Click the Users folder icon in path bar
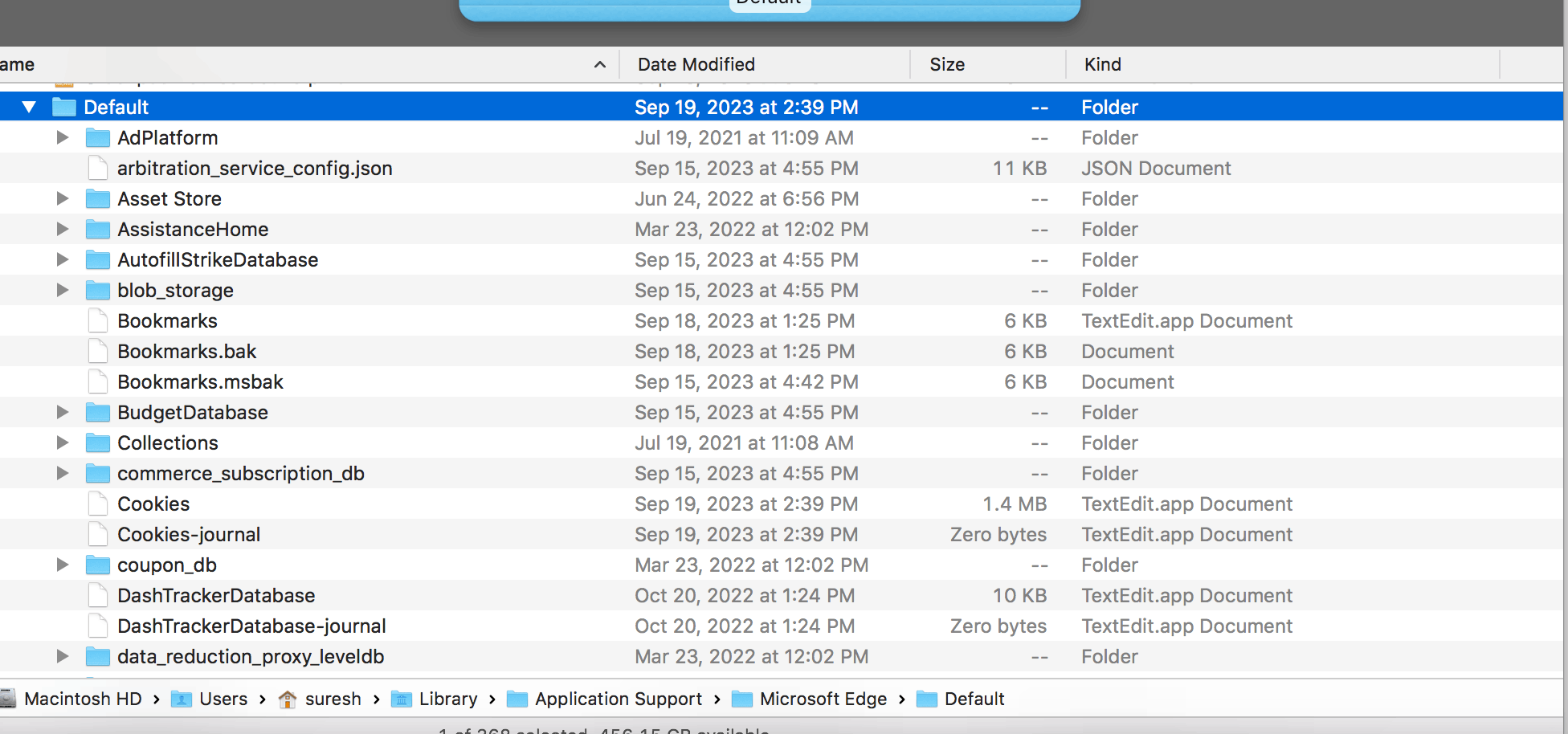The width and height of the screenshot is (1568, 734). pos(182,699)
